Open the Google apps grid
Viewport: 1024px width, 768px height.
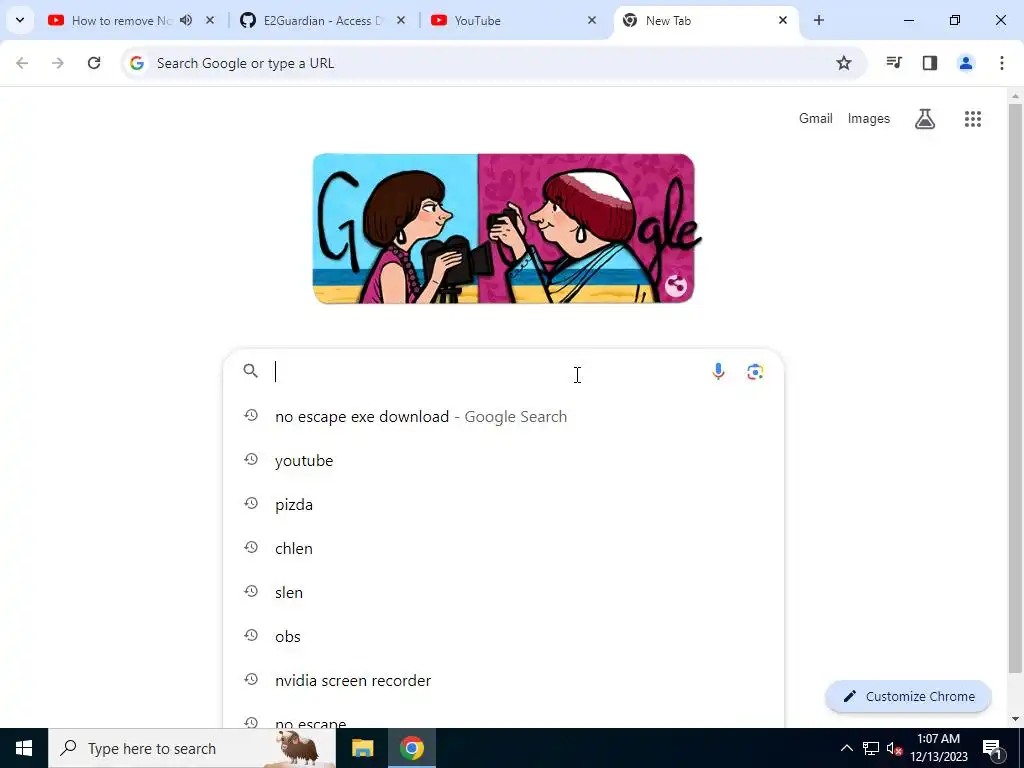click(973, 118)
